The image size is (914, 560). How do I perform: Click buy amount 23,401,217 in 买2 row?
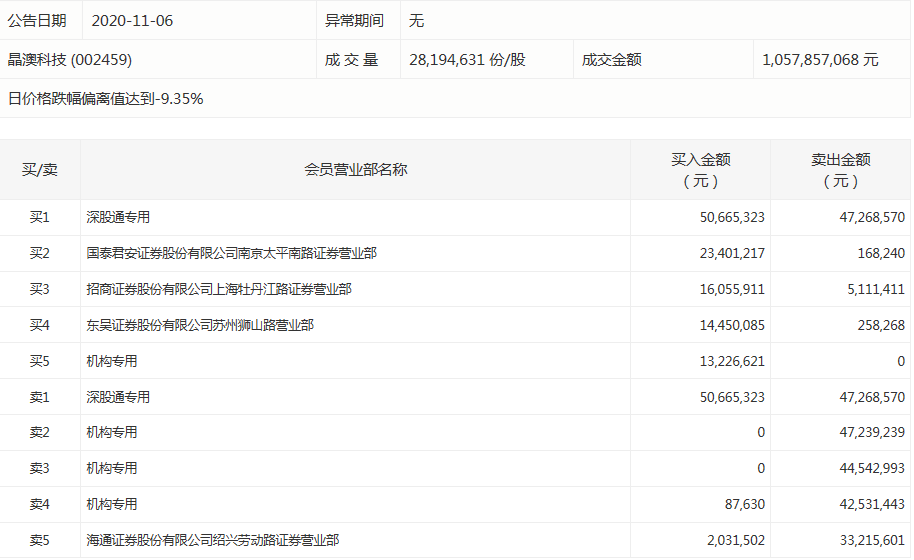pos(732,253)
